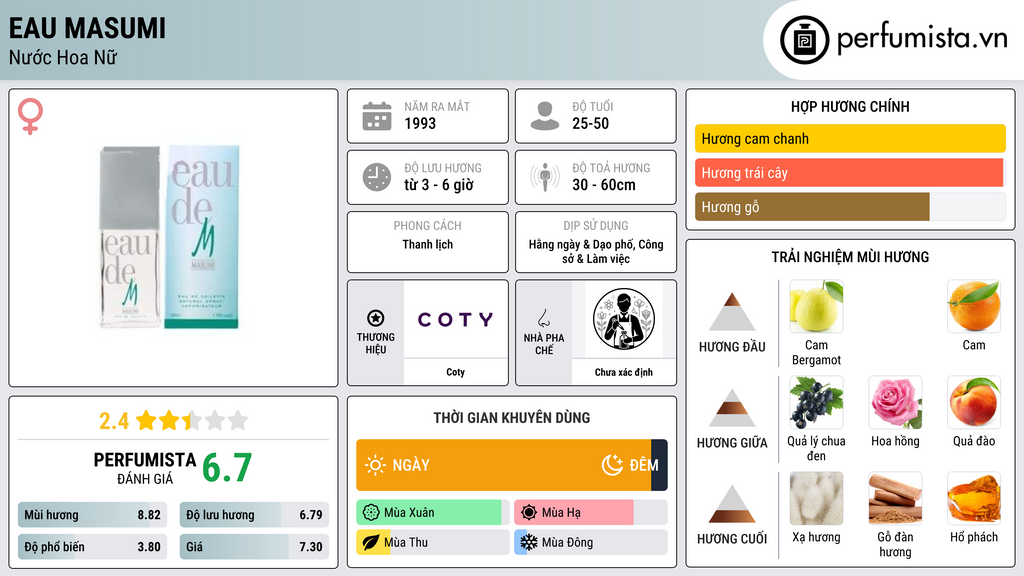Open the Hoa hồng rose note image
This screenshot has height=576, width=1024.
coord(895,402)
